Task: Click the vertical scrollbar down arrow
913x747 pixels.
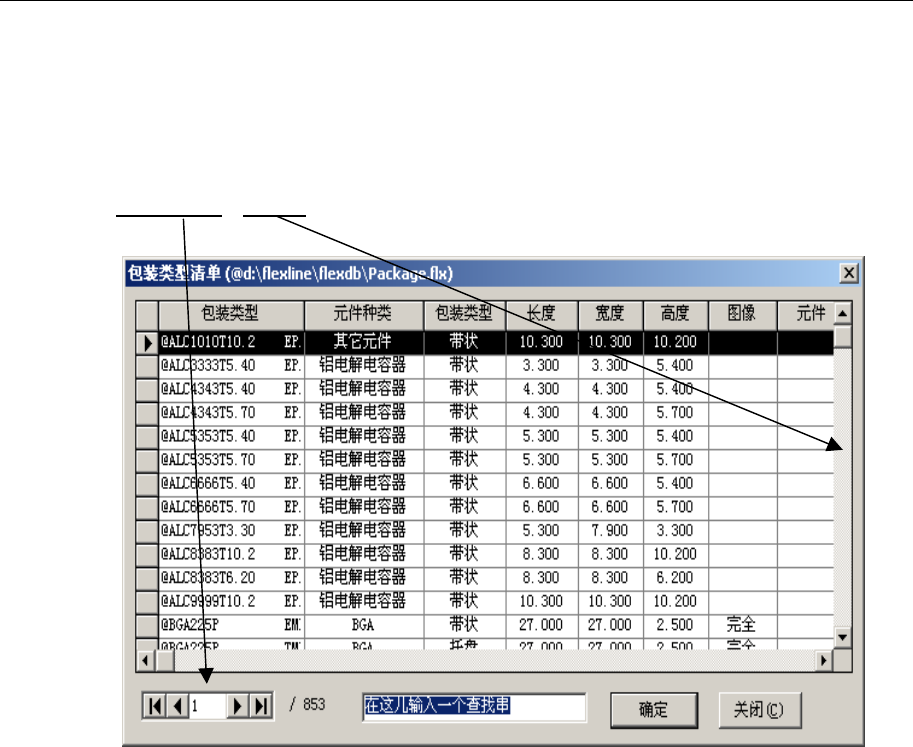Action: tap(842, 638)
